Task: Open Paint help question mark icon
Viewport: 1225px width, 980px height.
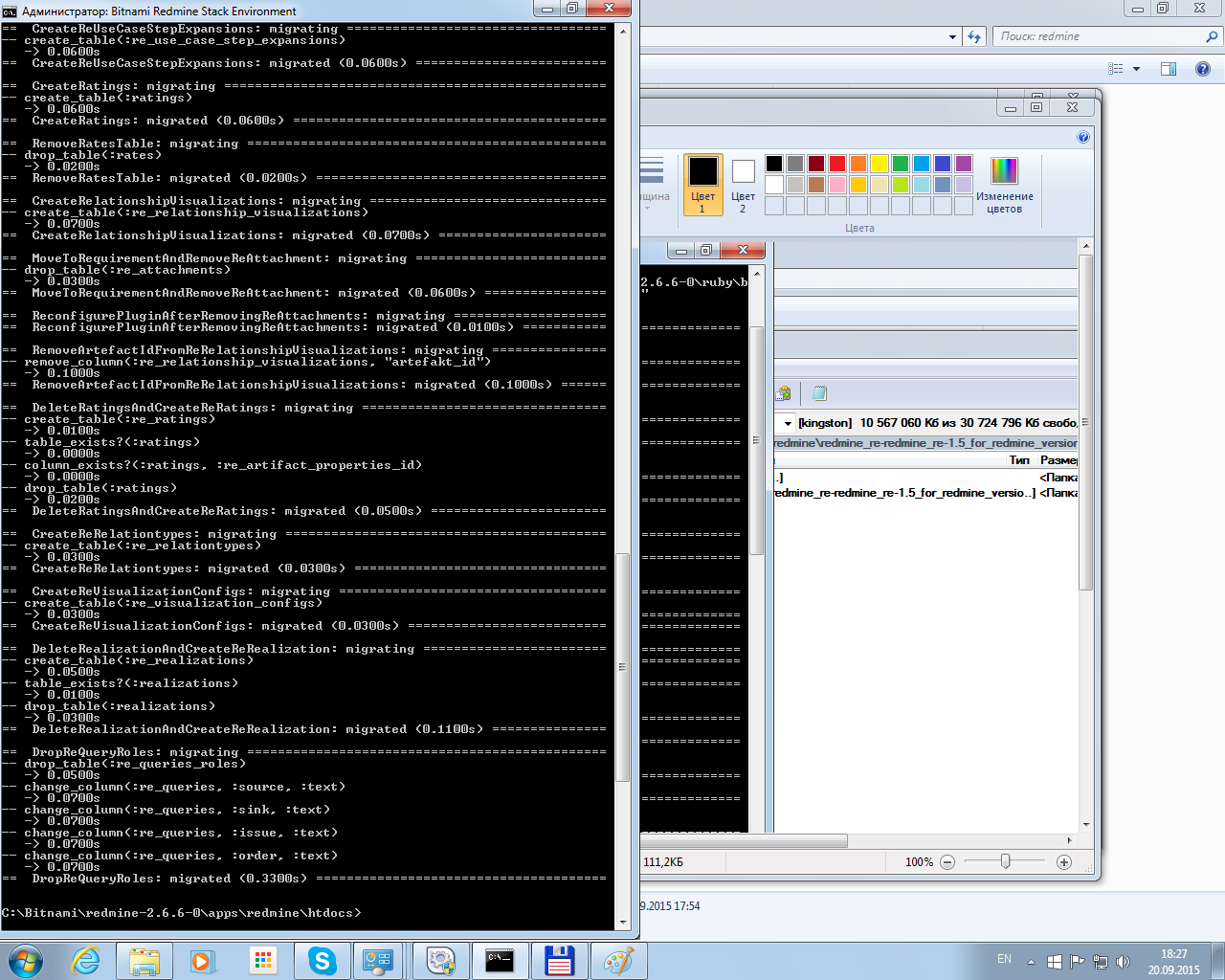Action: point(1082,137)
